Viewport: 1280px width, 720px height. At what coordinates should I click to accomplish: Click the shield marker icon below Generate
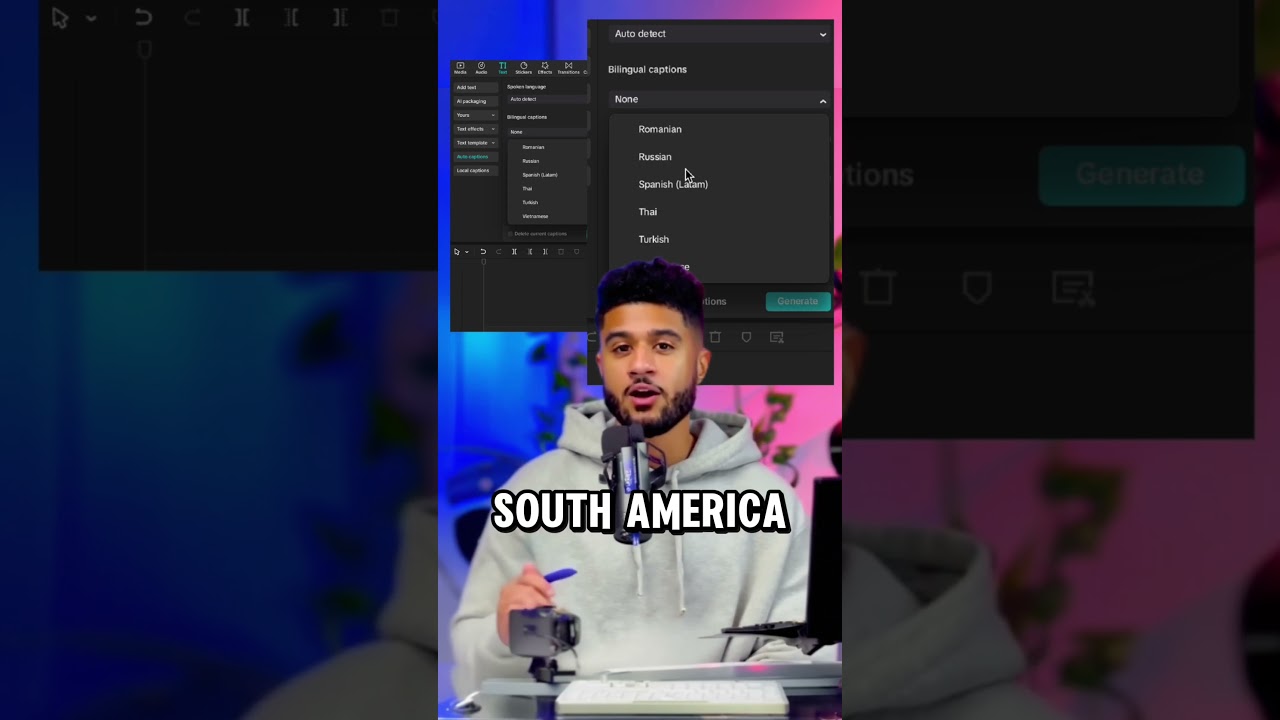[x=746, y=338]
